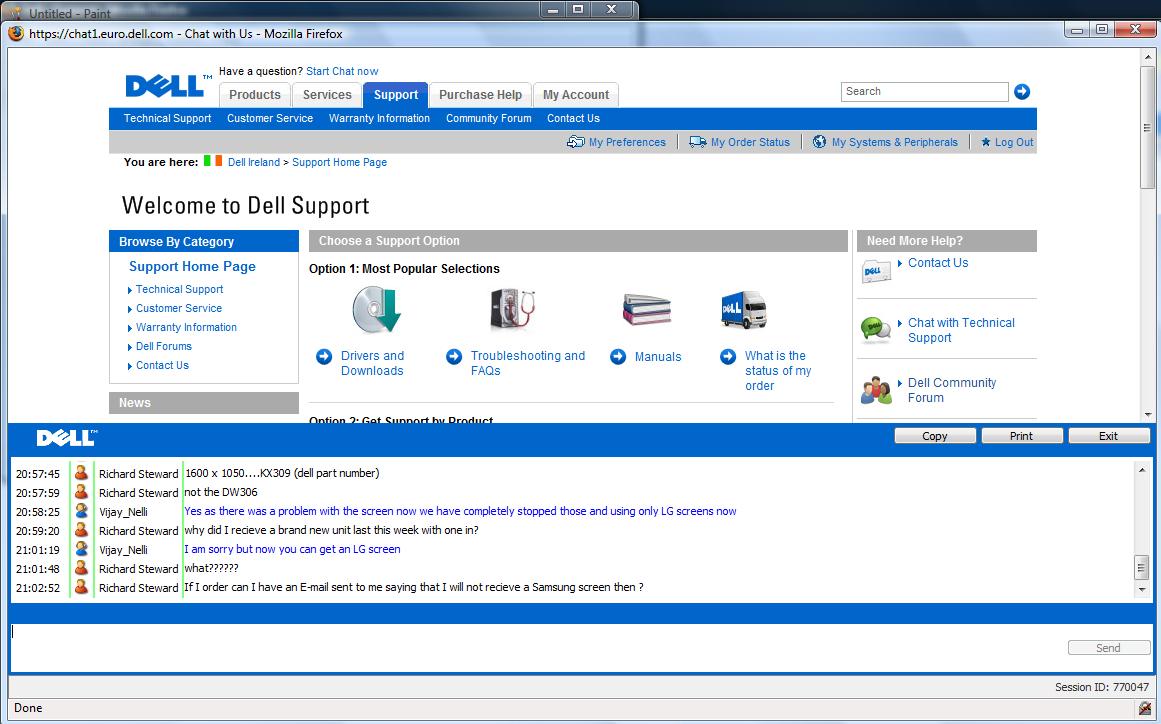Click the blue arrow beside Manuals
The height and width of the screenshot is (724, 1161).
618,357
